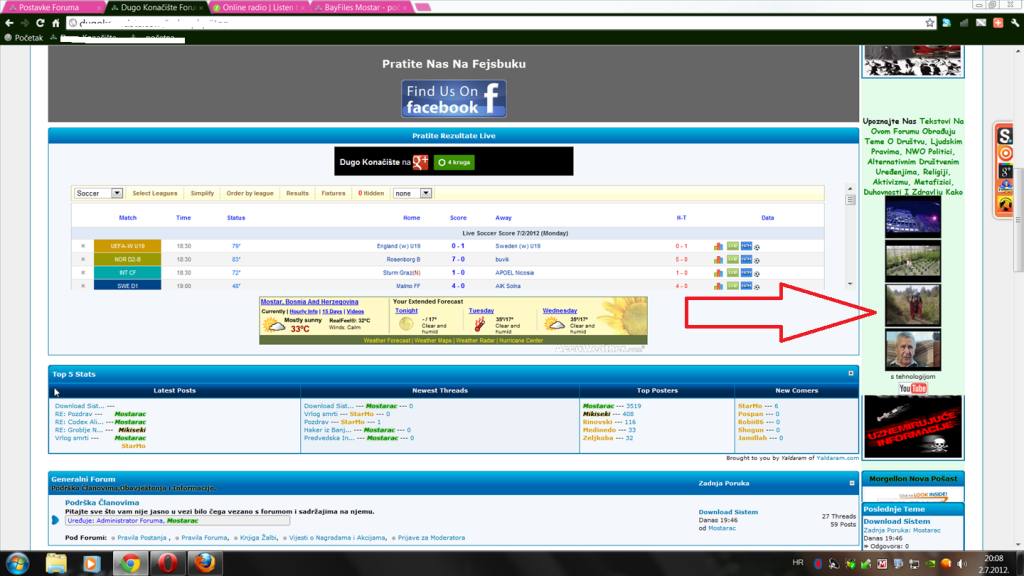
Task: Open 1x2 odds icon for Sturm Graz match
Action: tap(732, 272)
